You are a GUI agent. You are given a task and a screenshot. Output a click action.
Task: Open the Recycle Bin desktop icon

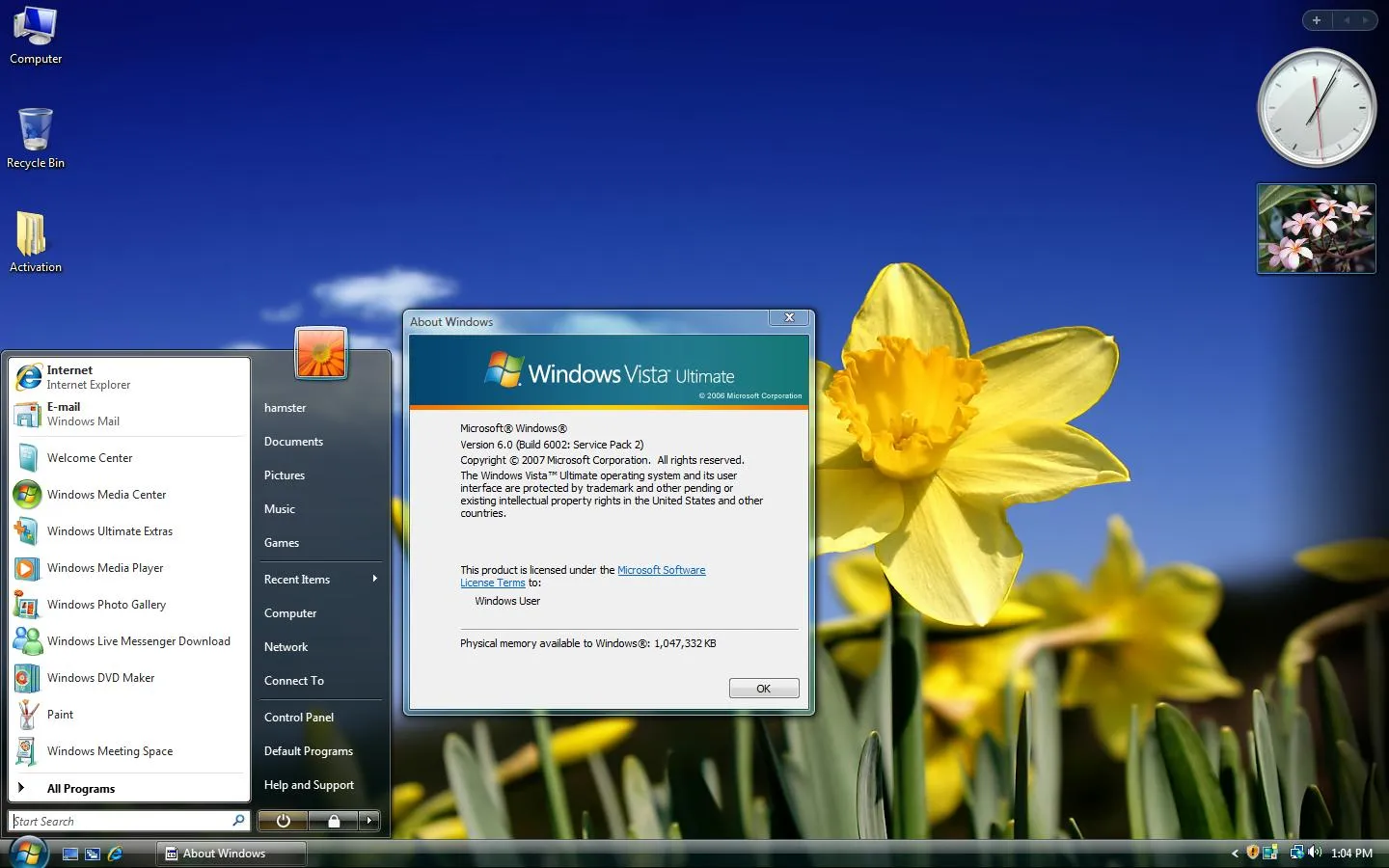(36, 138)
